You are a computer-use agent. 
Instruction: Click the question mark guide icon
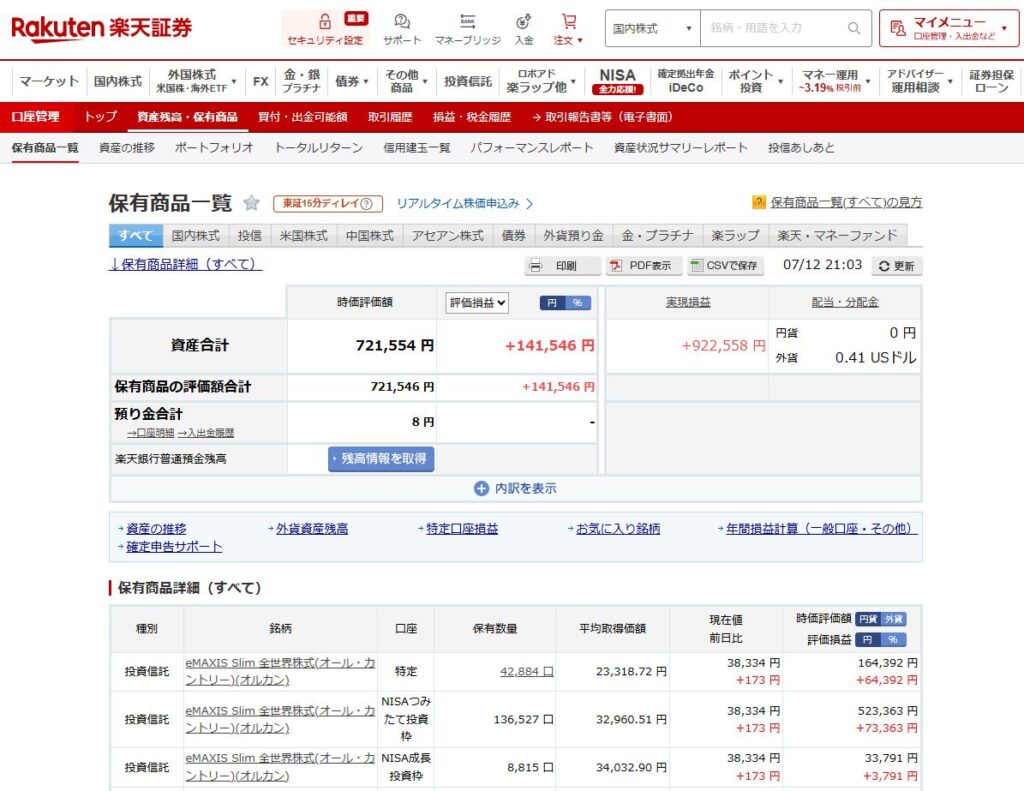tap(758, 202)
